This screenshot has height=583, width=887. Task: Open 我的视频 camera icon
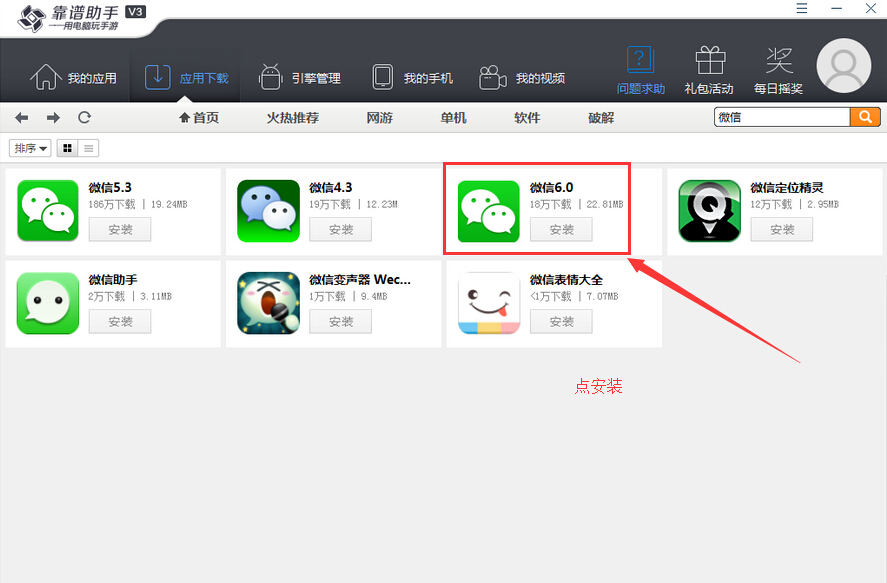click(492, 77)
